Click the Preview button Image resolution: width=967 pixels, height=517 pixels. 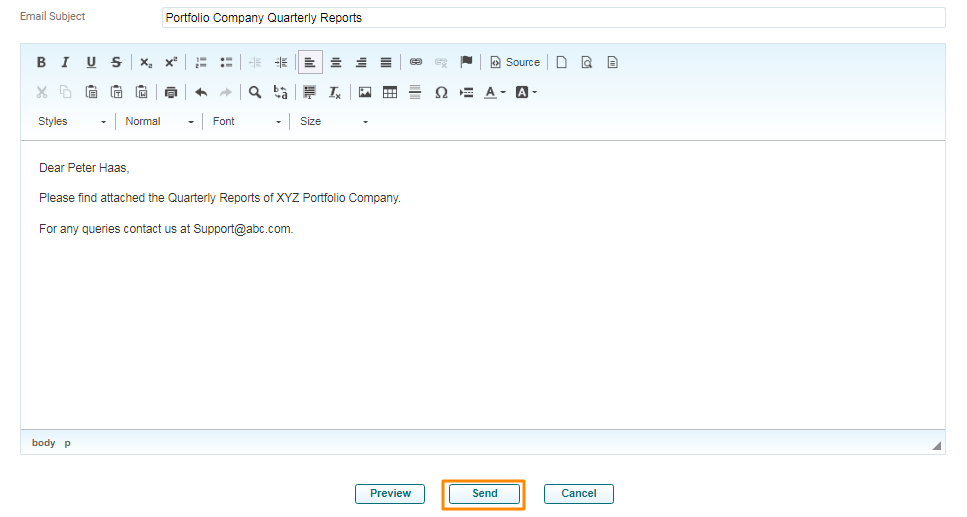point(390,493)
